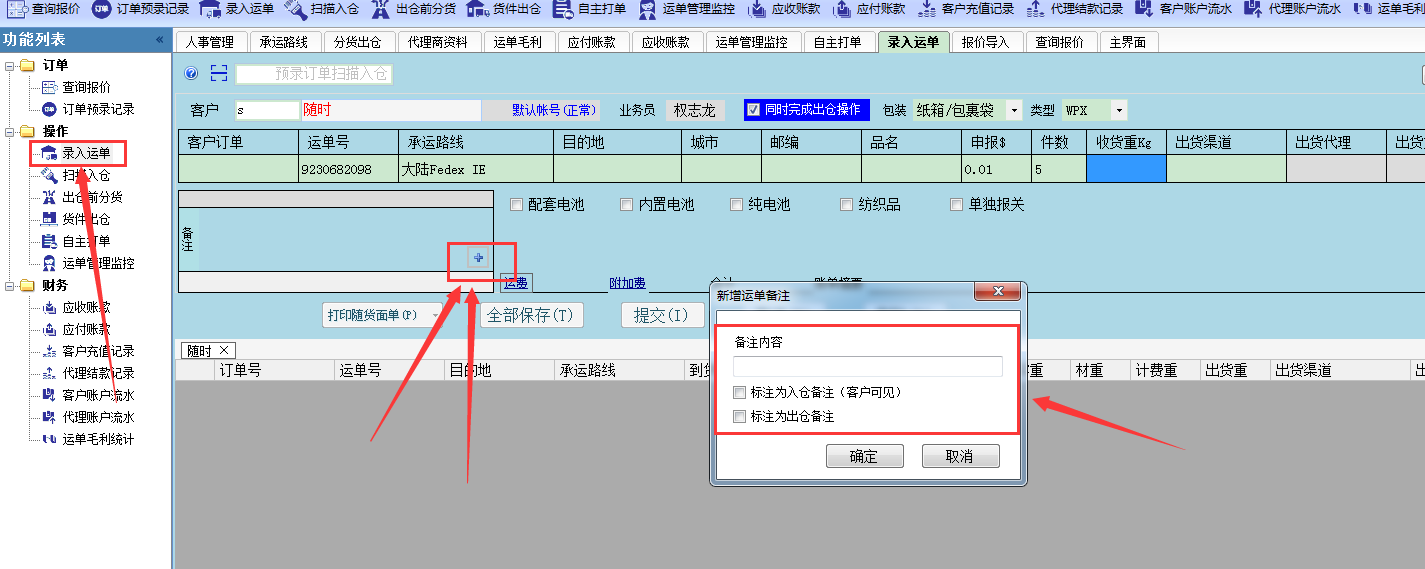Screen dimensions: 1425x569
Task: Open 扫描入仓 from the top toolbar
Action: [295, 9]
